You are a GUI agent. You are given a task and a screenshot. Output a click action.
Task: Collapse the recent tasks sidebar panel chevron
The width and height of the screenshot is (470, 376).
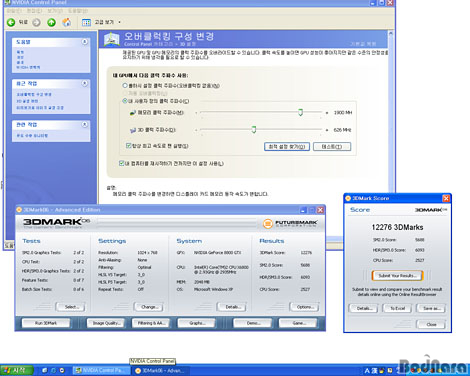(x=85, y=83)
